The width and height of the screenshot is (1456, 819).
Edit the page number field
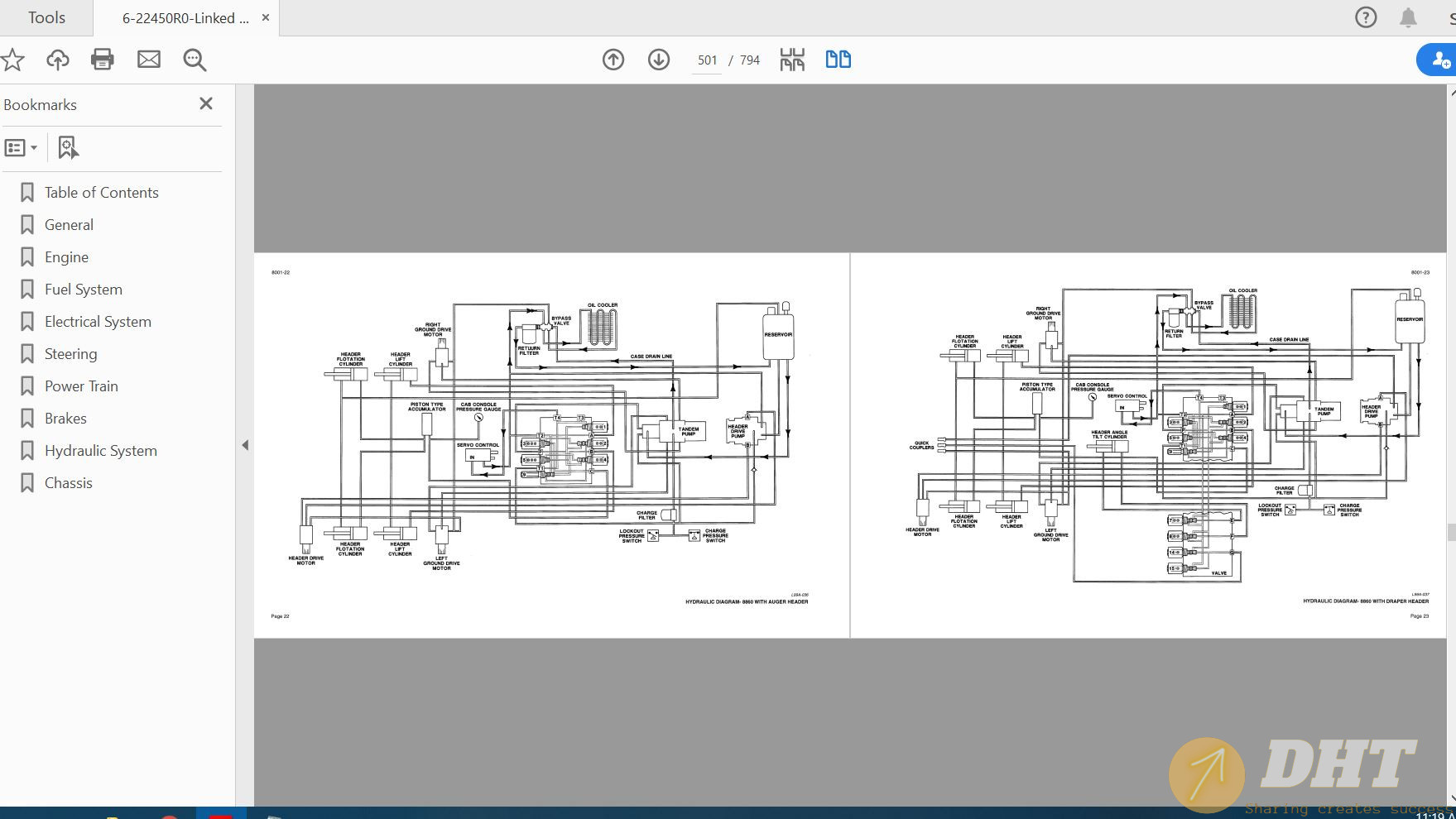point(705,59)
